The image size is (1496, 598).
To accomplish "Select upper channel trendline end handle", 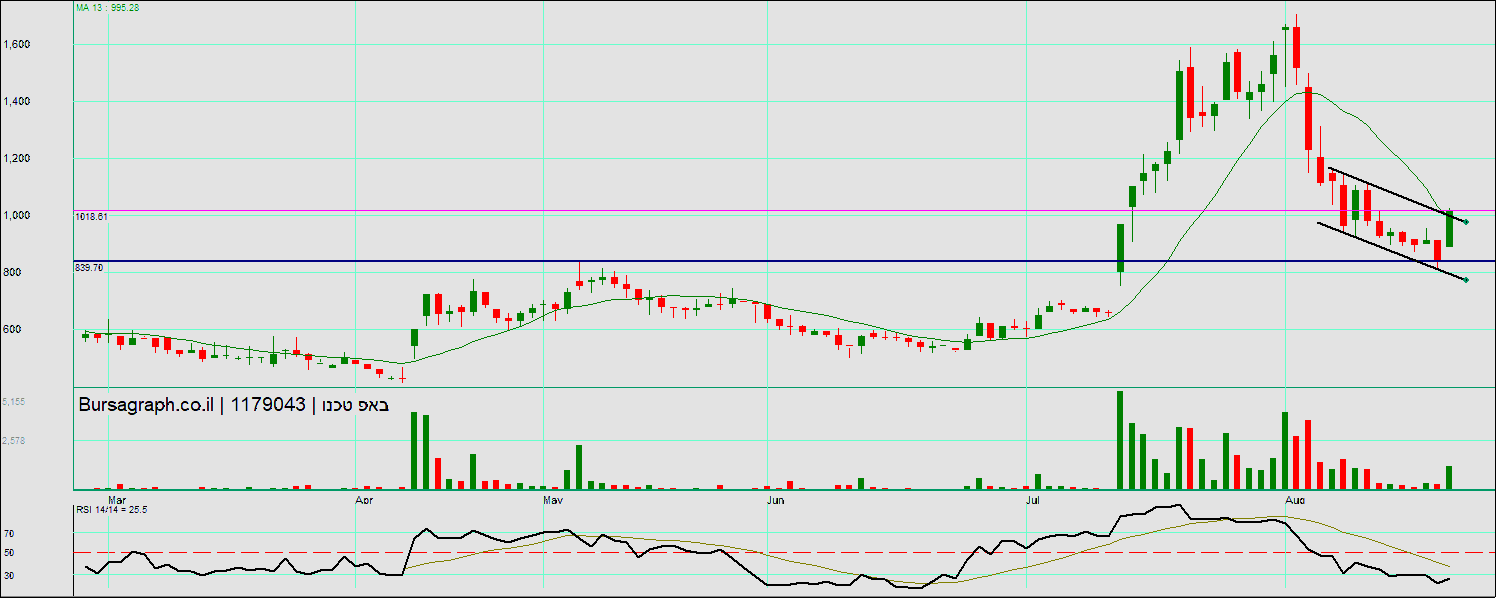I will click(1466, 221).
